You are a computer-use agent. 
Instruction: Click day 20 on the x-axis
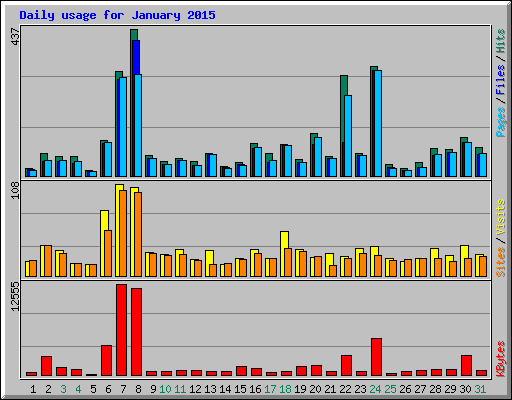(x=315, y=389)
